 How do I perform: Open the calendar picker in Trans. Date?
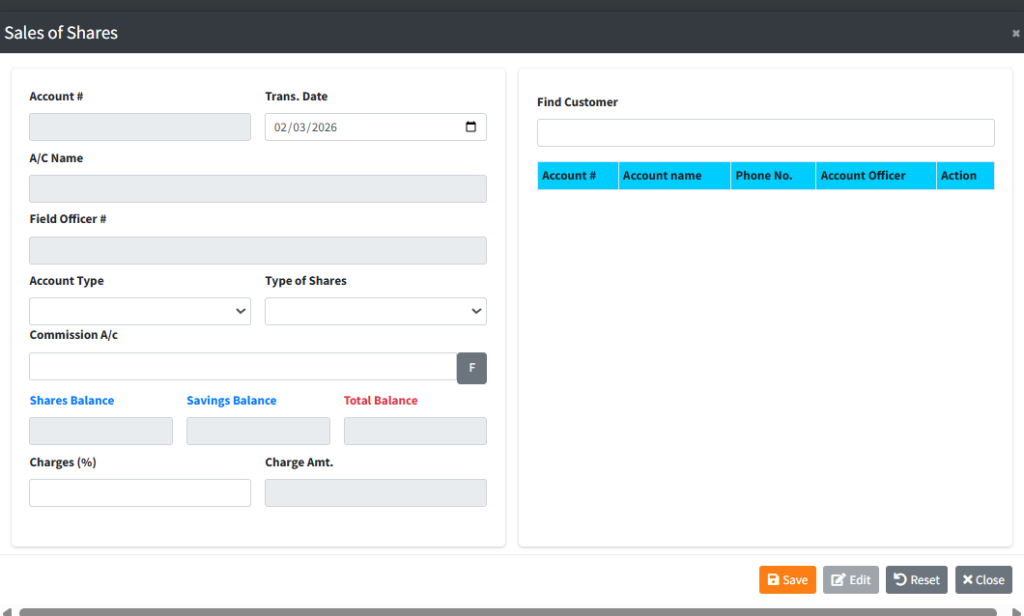coord(471,127)
